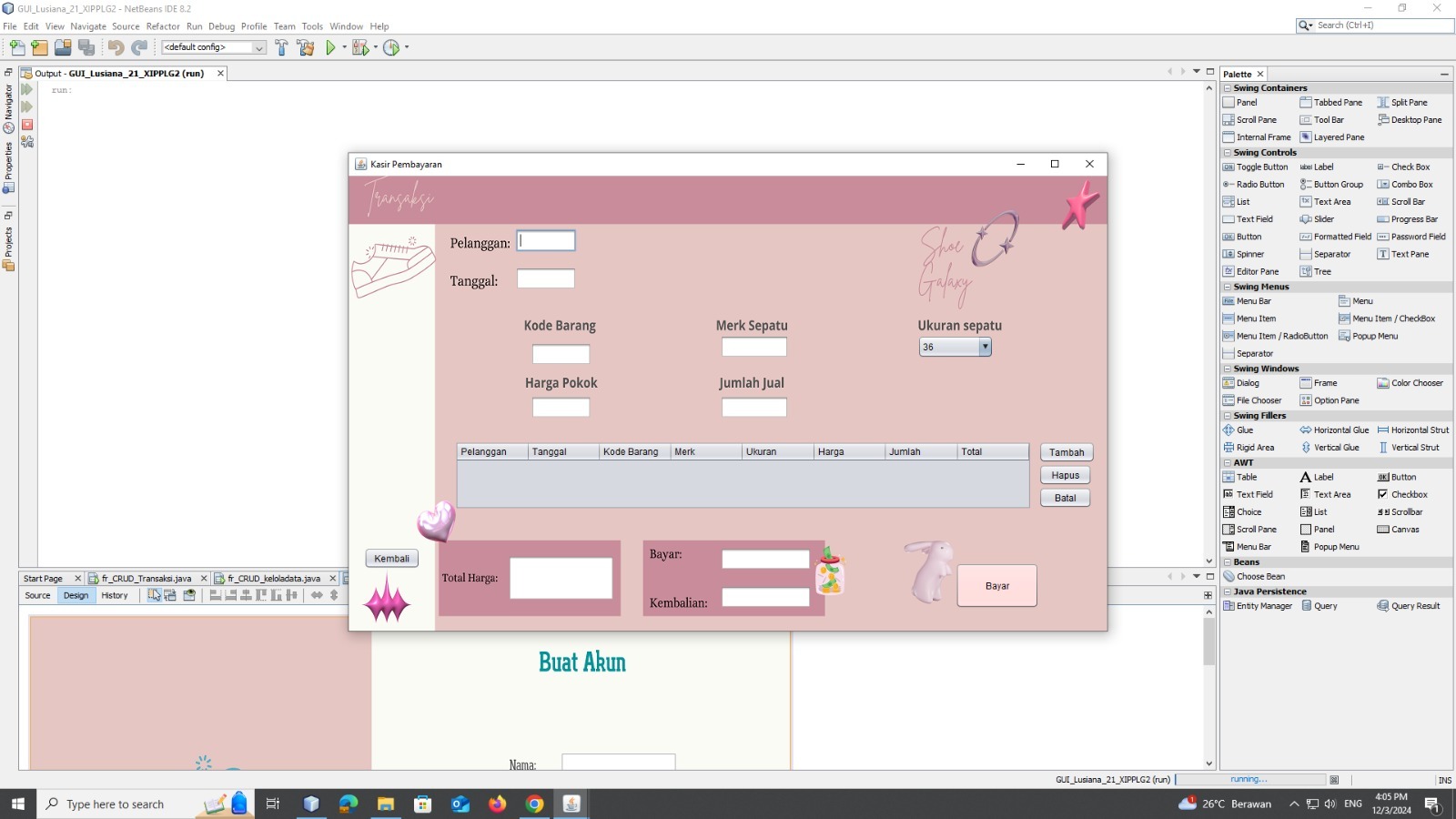1456x819 pixels.
Task: Switch to fr_CRUD_Transaksi.java tab
Action: click(146, 579)
